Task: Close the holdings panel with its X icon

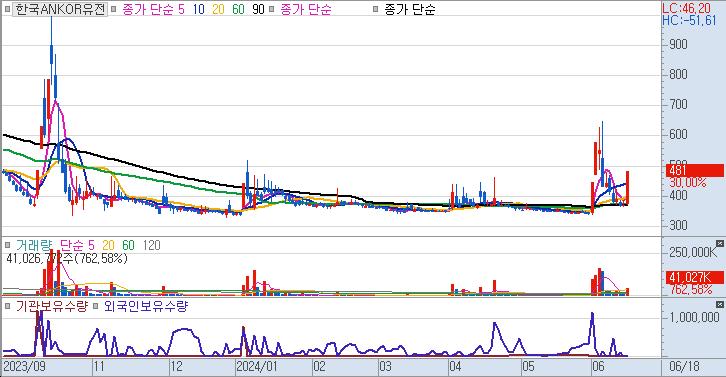Action: (719, 304)
